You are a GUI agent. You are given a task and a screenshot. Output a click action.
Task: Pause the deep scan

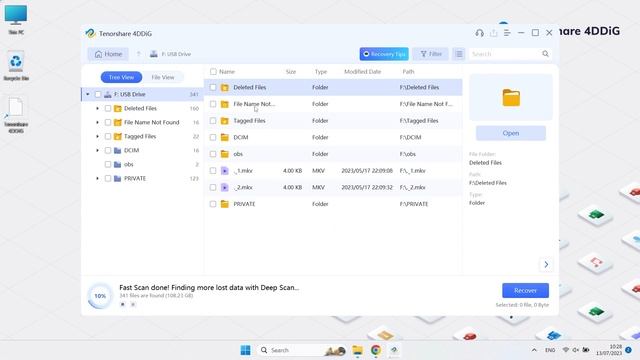122,304
